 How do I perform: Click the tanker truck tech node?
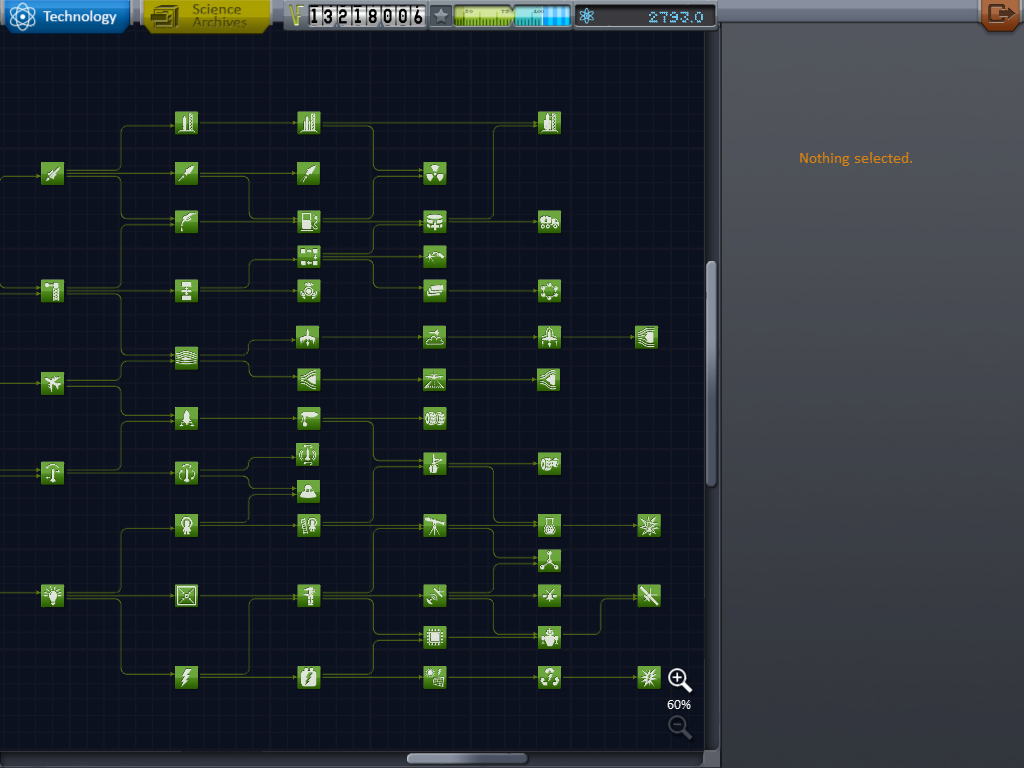(x=549, y=221)
